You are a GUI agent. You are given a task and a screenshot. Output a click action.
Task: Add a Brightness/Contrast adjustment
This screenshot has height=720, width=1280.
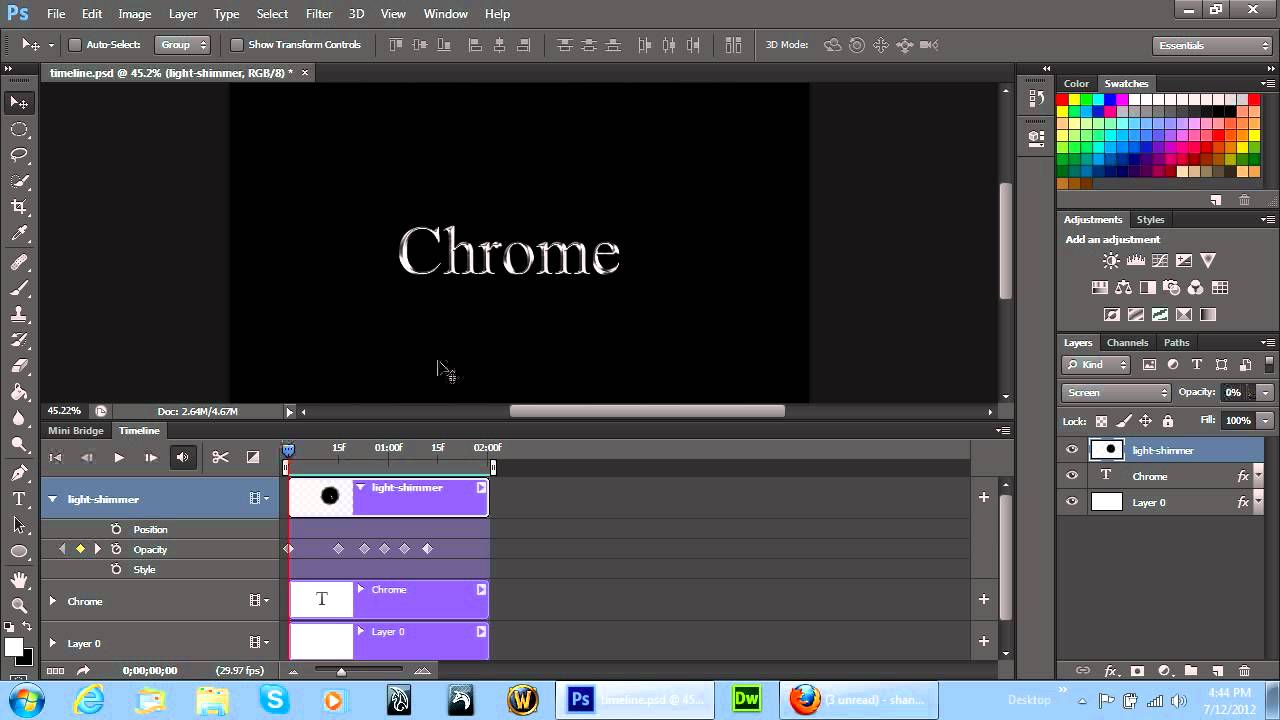(1111, 261)
